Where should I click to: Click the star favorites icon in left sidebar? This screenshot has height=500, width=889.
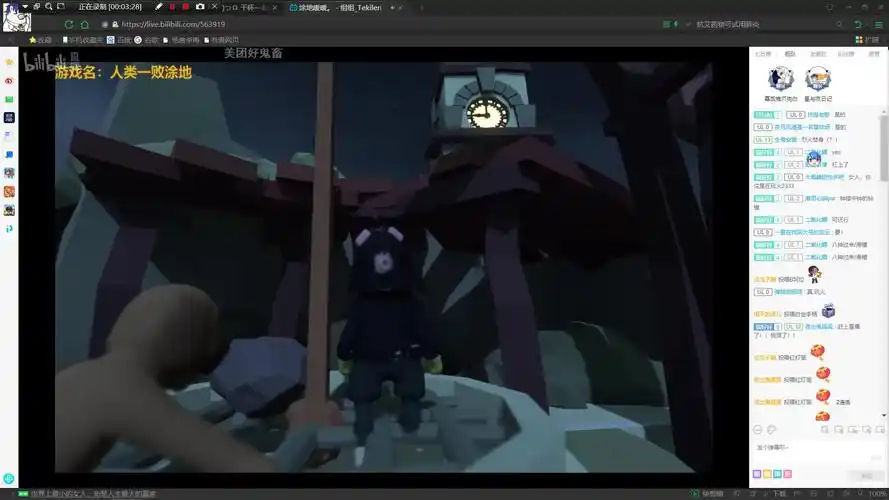tap(9, 62)
